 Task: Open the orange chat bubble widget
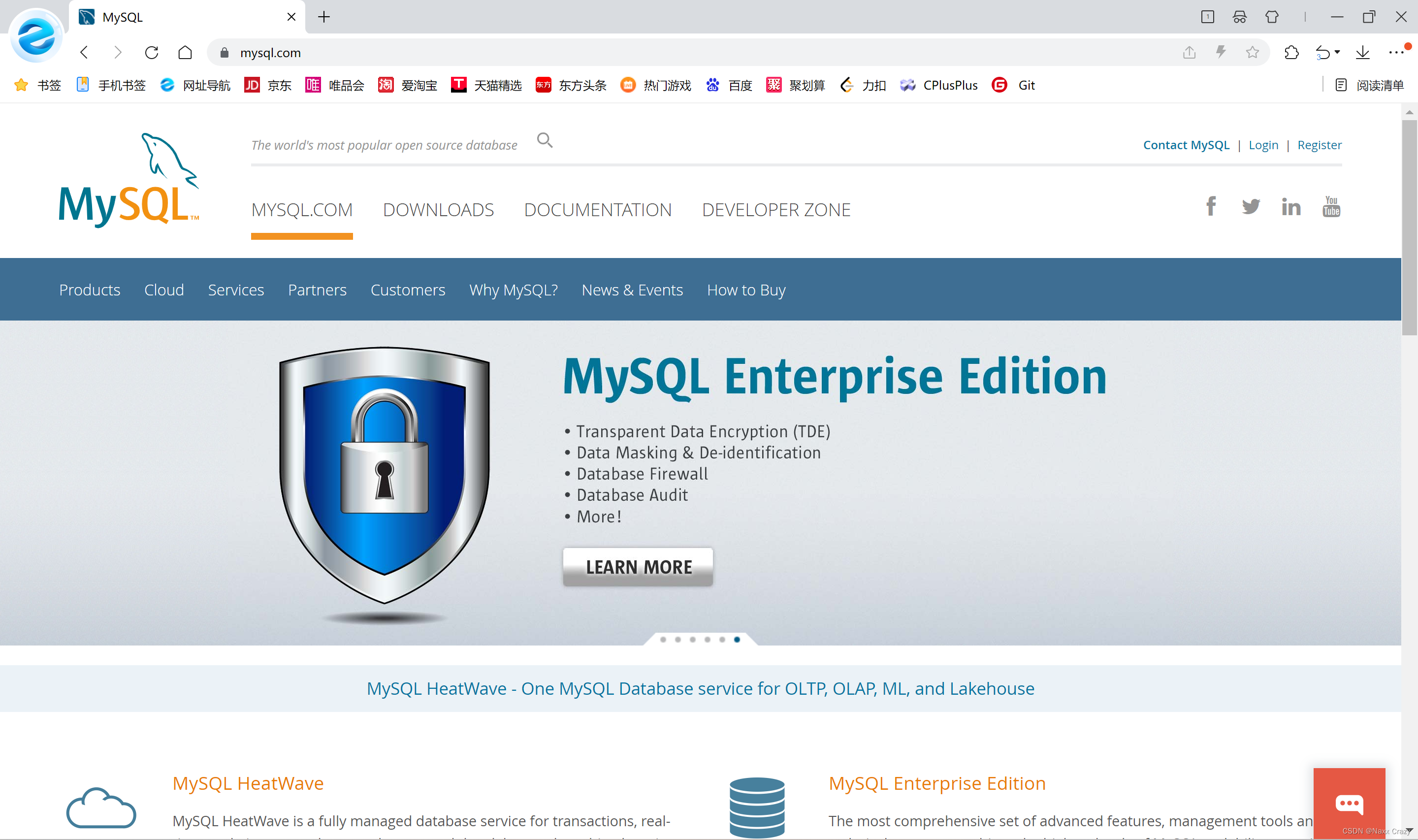(x=1349, y=803)
